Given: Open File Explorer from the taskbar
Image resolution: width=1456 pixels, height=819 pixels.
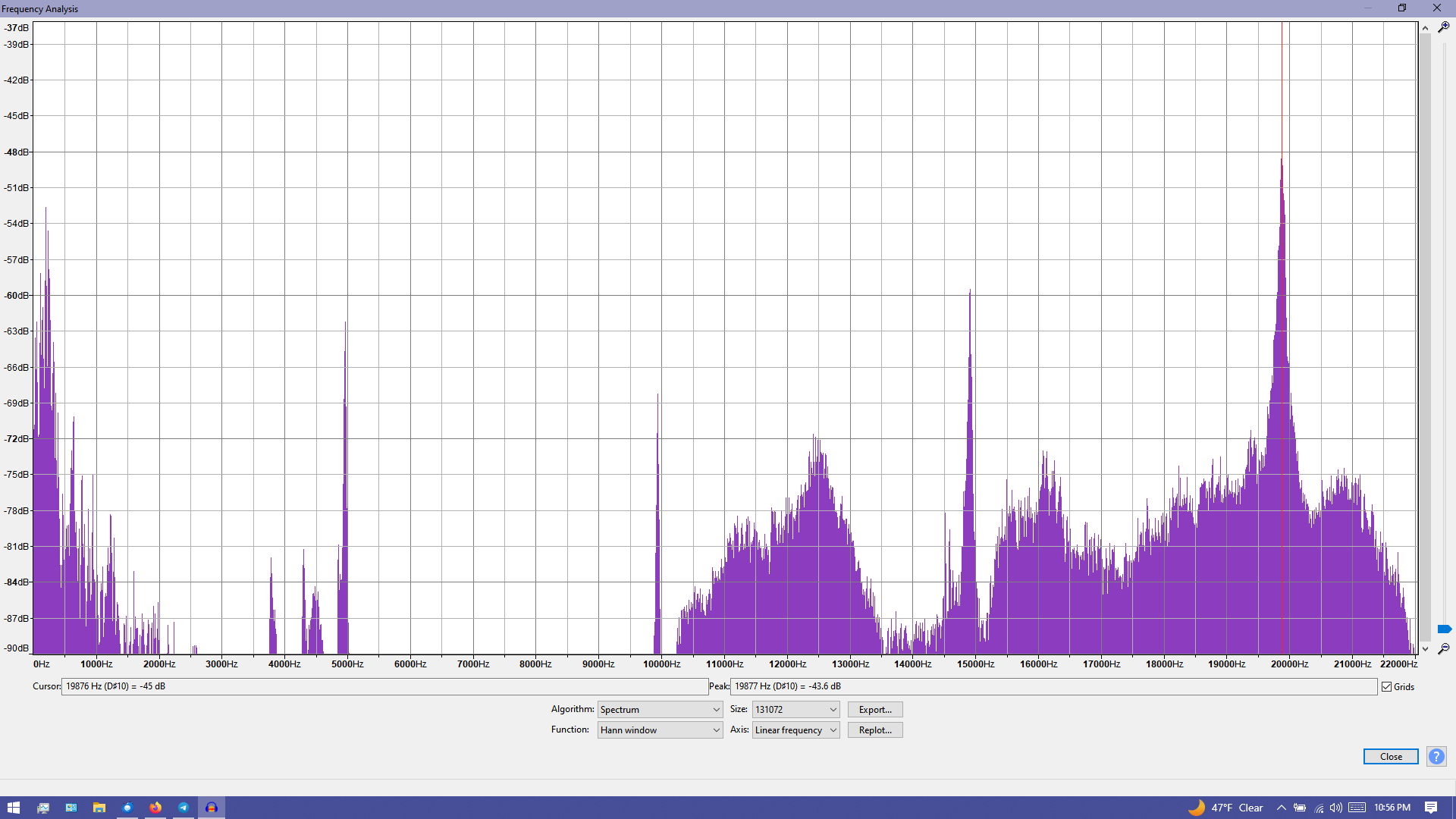Looking at the screenshot, I should 99,808.
